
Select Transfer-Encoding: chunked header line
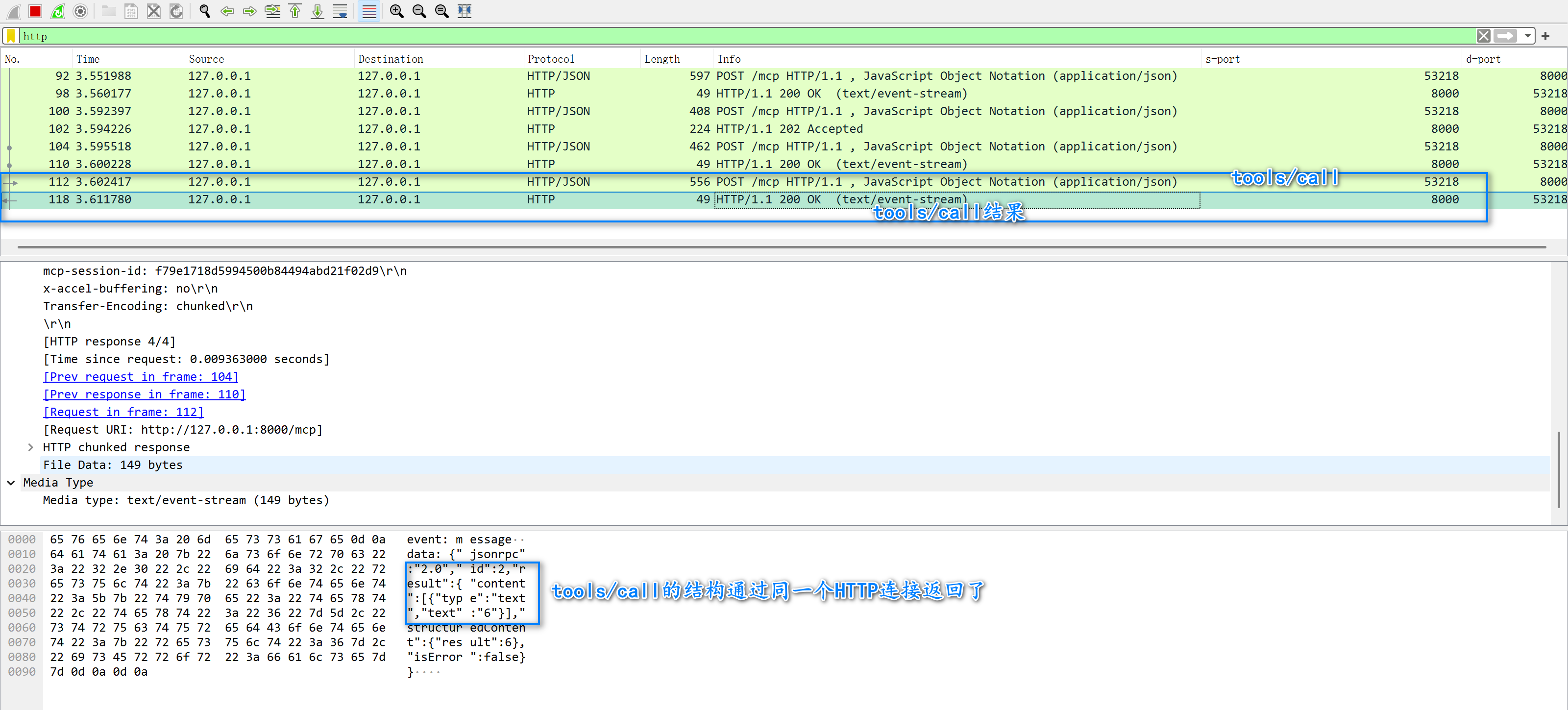pos(148,306)
